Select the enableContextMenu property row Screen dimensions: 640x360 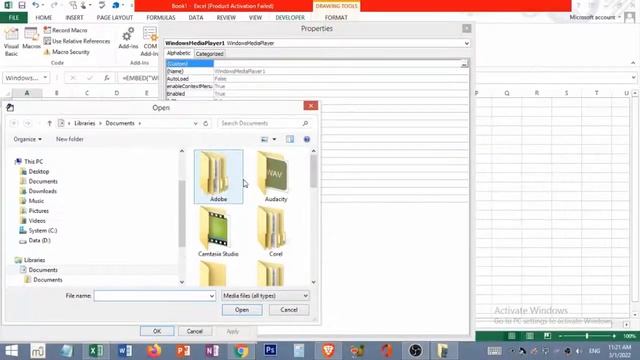click(316, 86)
